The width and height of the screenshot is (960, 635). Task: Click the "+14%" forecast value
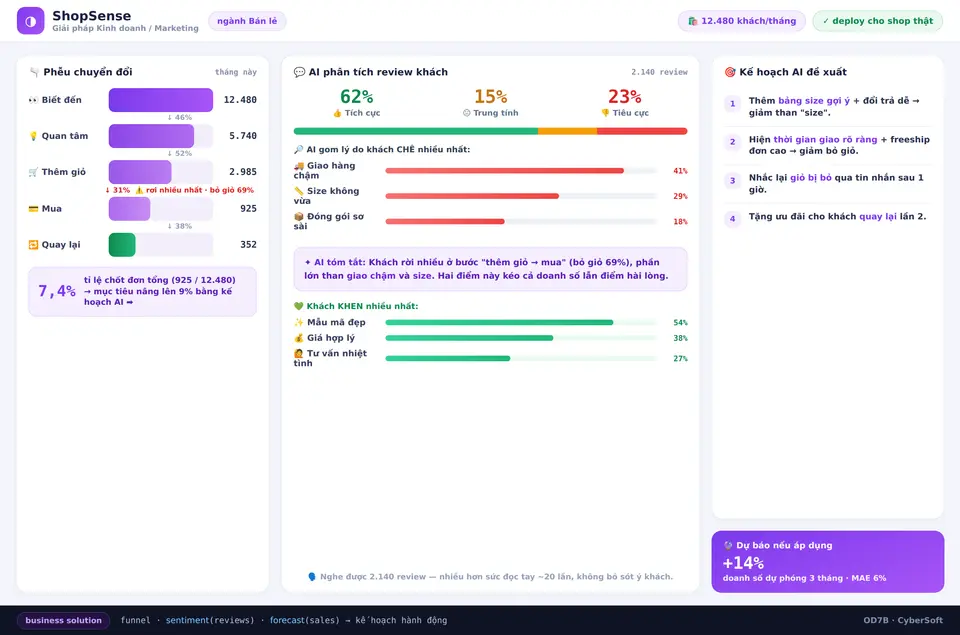(x=743, y=563)
